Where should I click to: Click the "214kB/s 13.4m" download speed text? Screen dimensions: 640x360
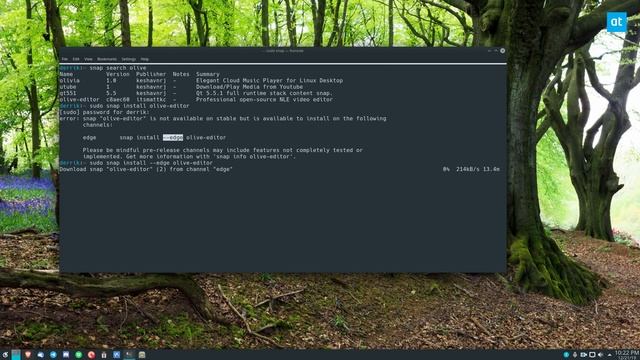pyautogui.click(x=478, y=169)
